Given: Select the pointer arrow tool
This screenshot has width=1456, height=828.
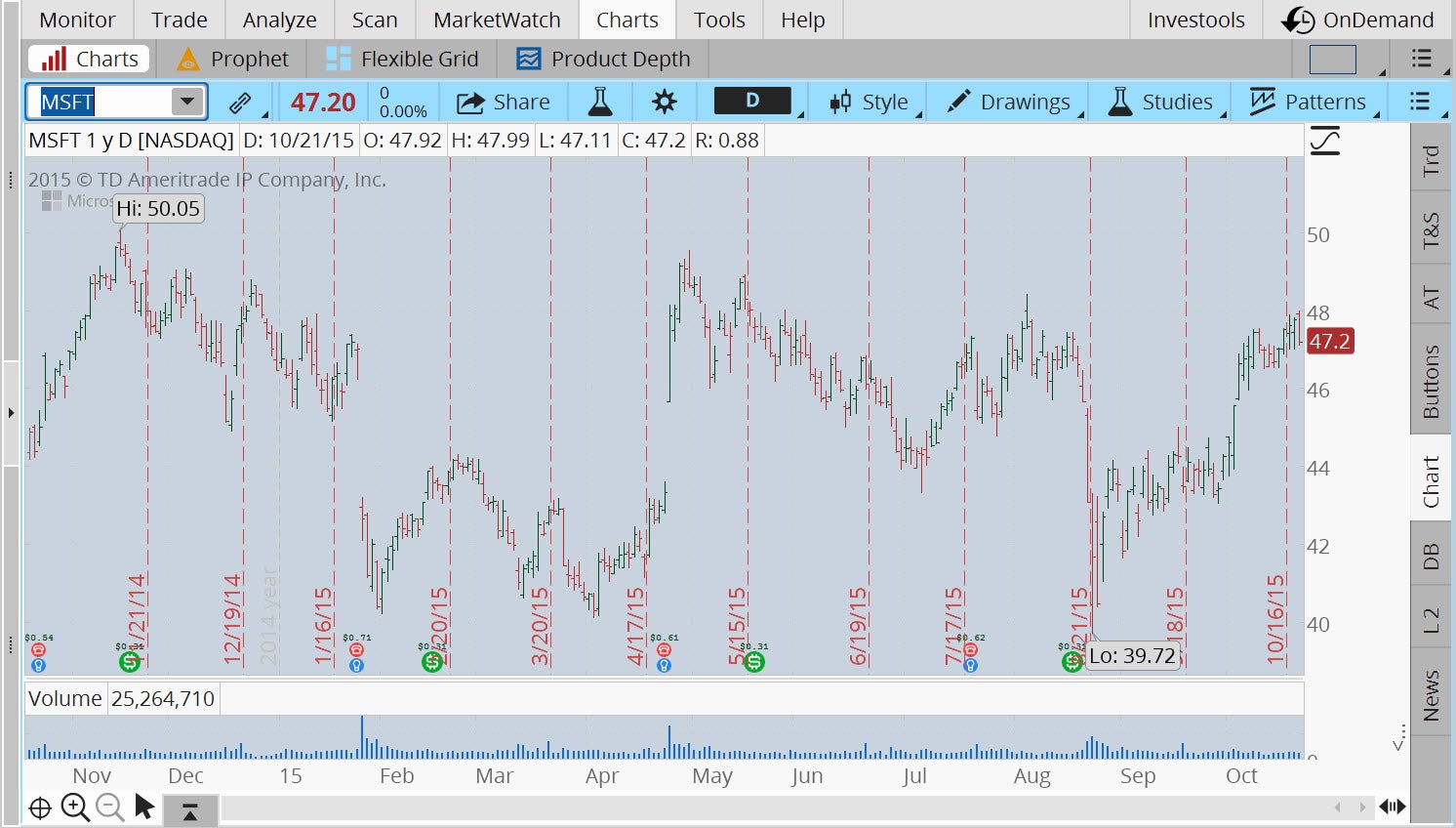Looking at the screenshot, I should click(144, 807).
